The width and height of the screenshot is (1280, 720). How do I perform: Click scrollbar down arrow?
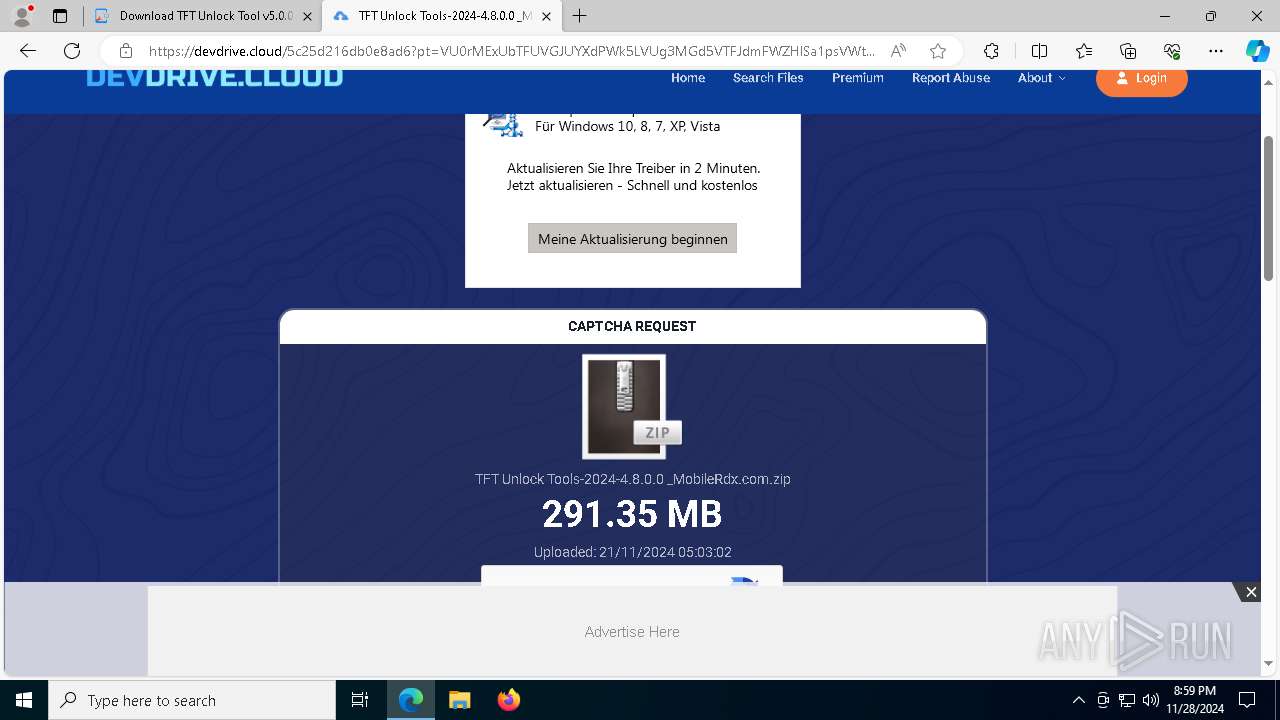click(x=1269, y=663)
